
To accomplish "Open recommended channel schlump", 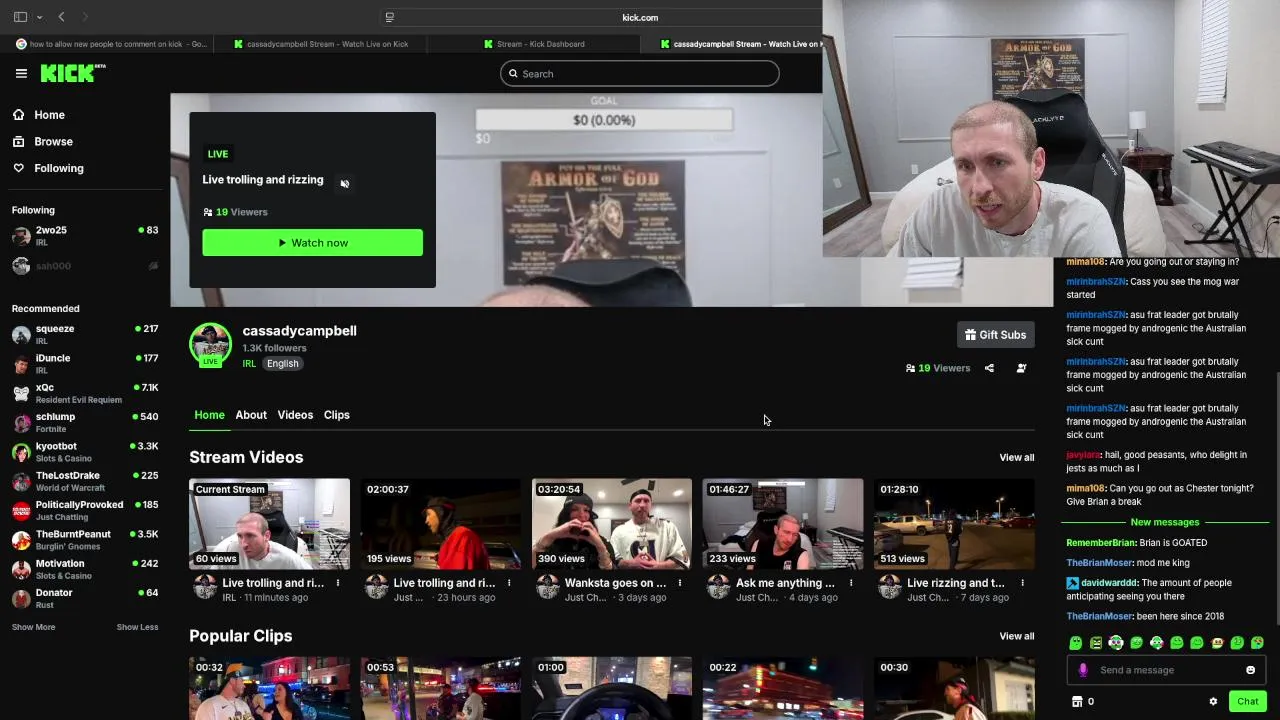I will coord(85,422).
